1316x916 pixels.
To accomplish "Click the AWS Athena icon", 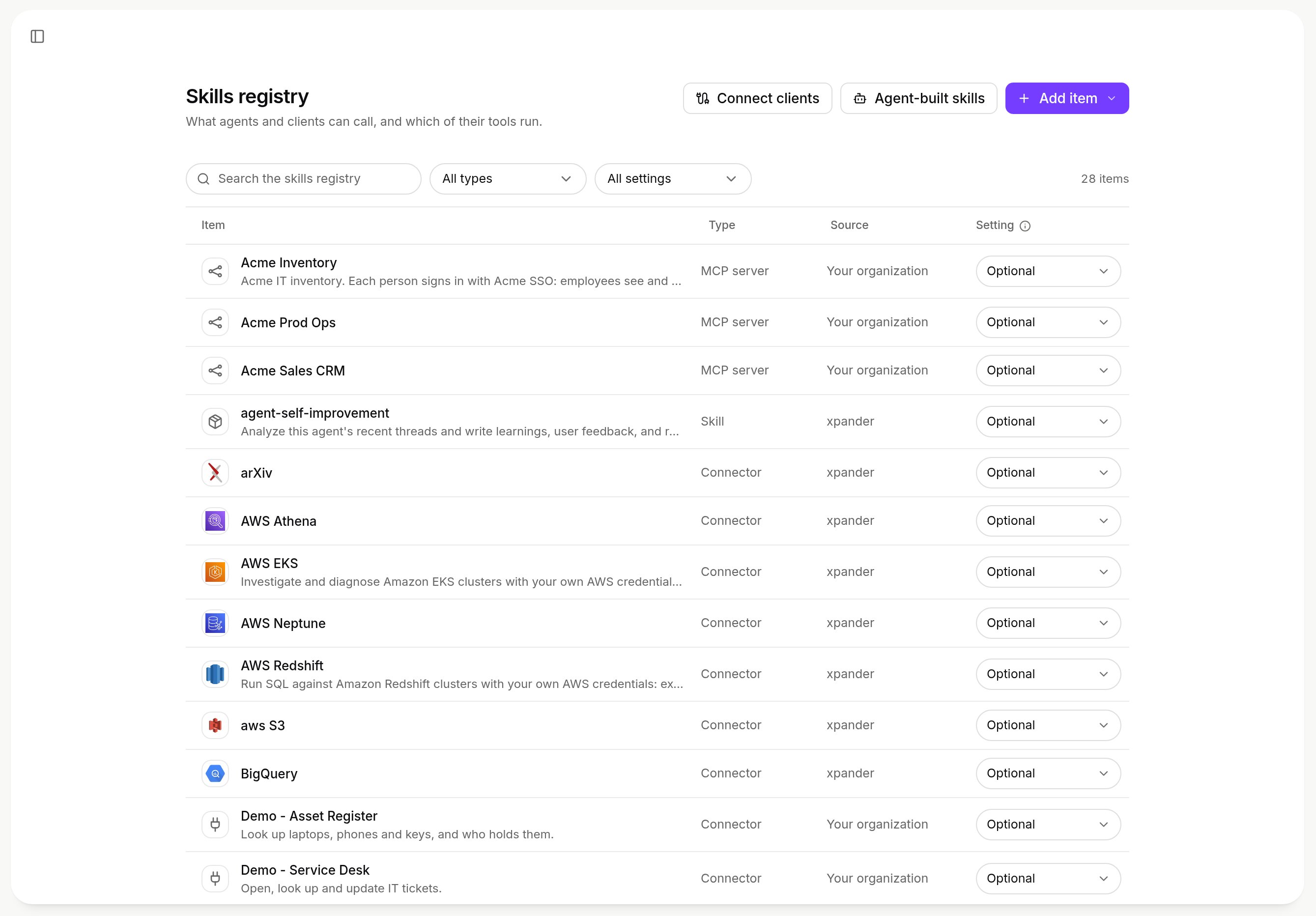I will [x=215, y=520].
